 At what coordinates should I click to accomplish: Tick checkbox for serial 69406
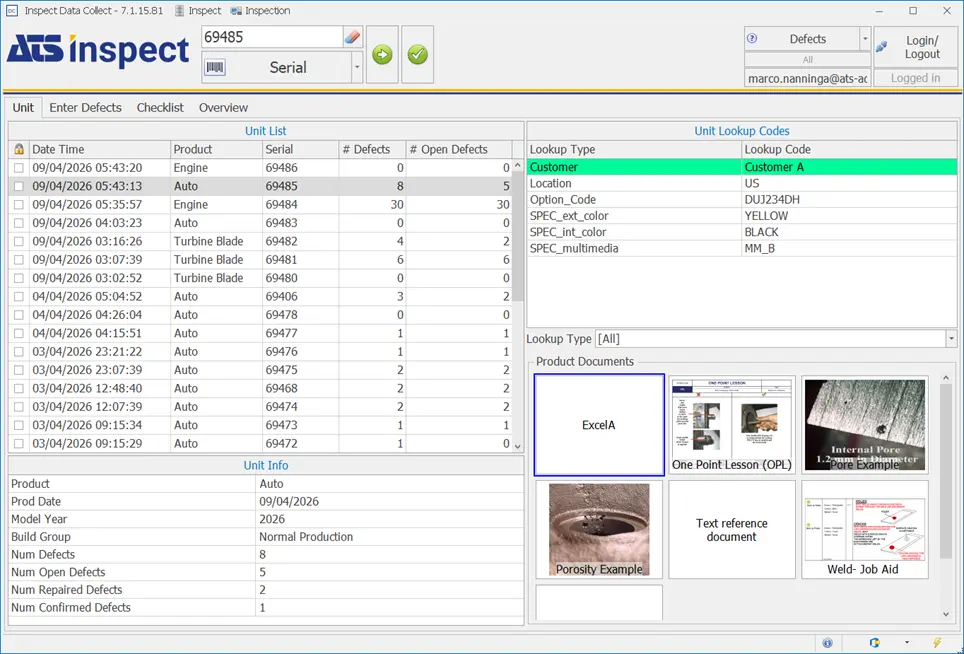point(19,296)
